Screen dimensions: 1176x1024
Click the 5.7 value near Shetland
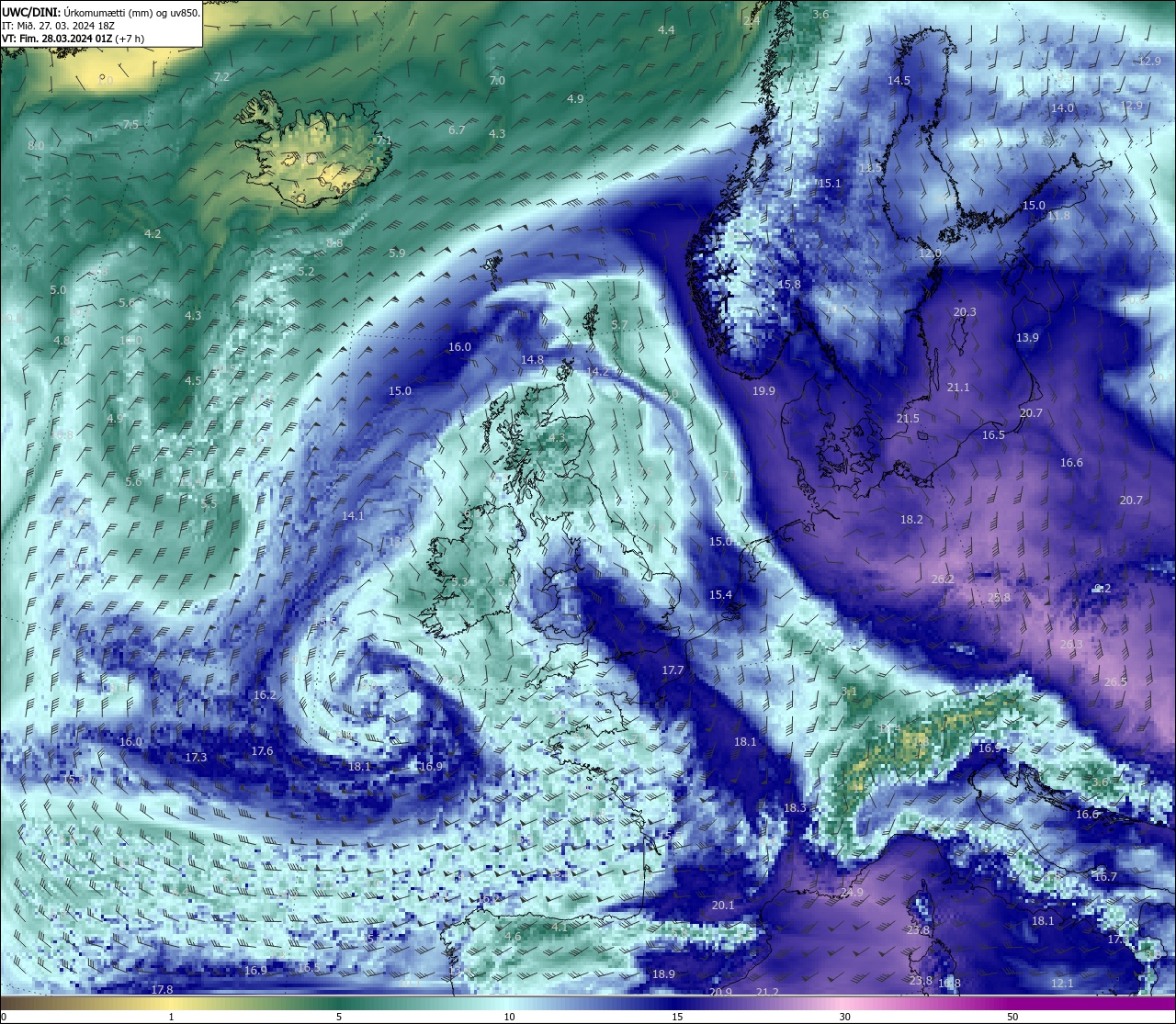point(618,325)
